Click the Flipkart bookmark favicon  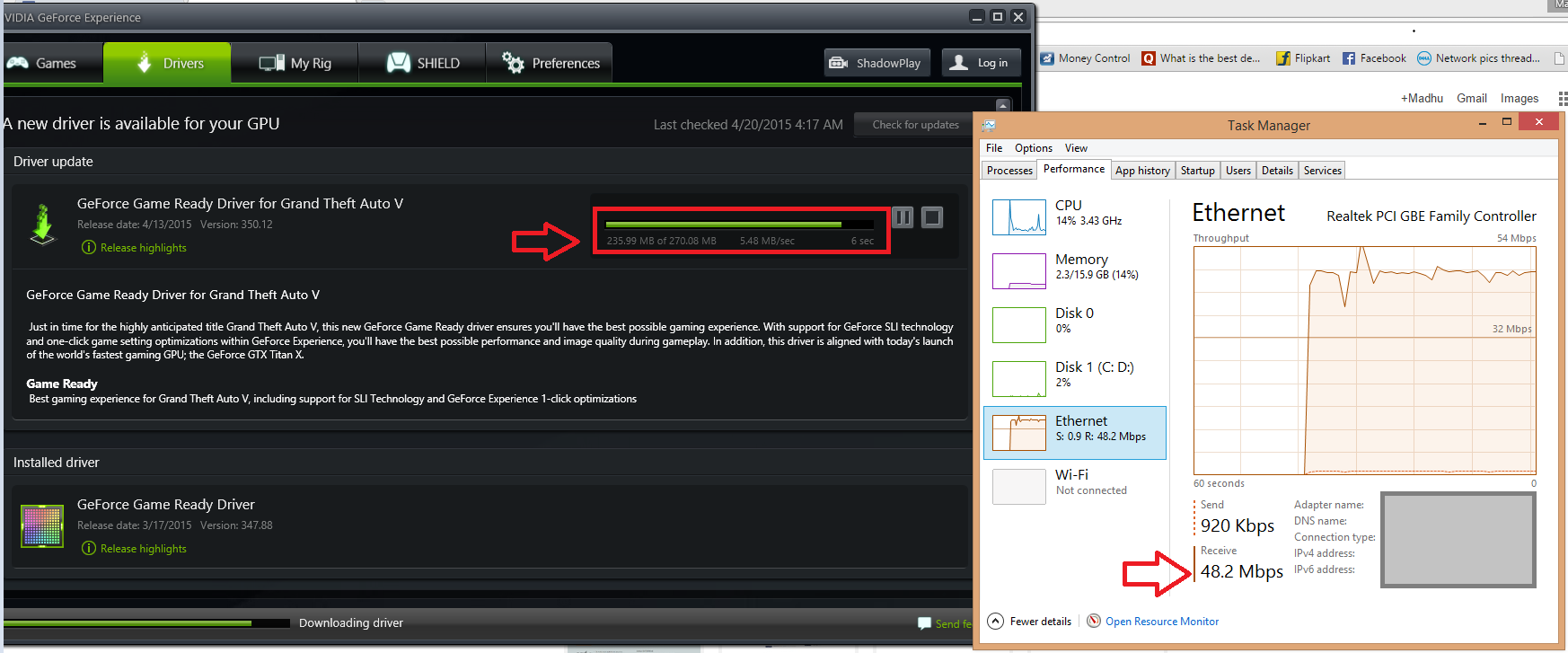pyautogui.click(x=1283, y=58)
